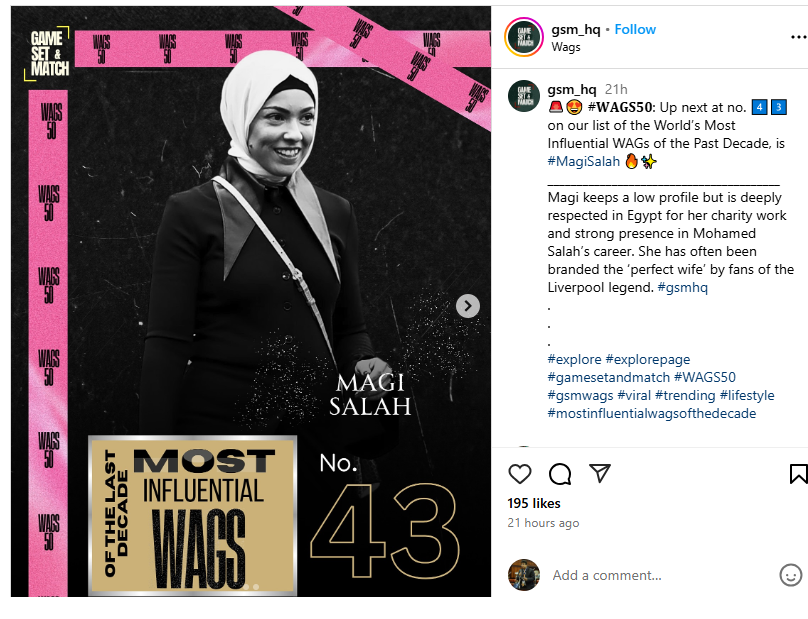Open gsm_hq username link in header
Viewport: 808px width, 619px height.
(576, 29)
